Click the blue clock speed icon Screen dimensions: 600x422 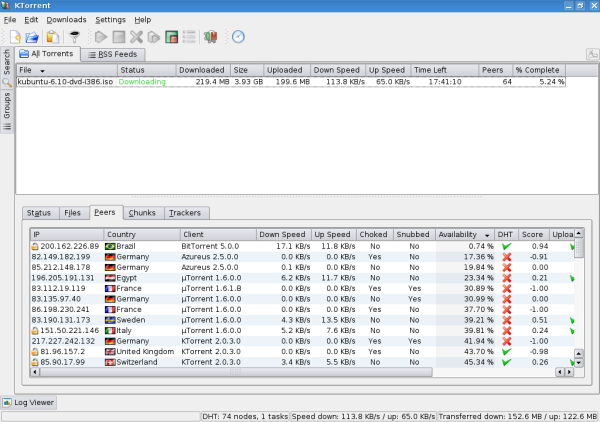238,37
